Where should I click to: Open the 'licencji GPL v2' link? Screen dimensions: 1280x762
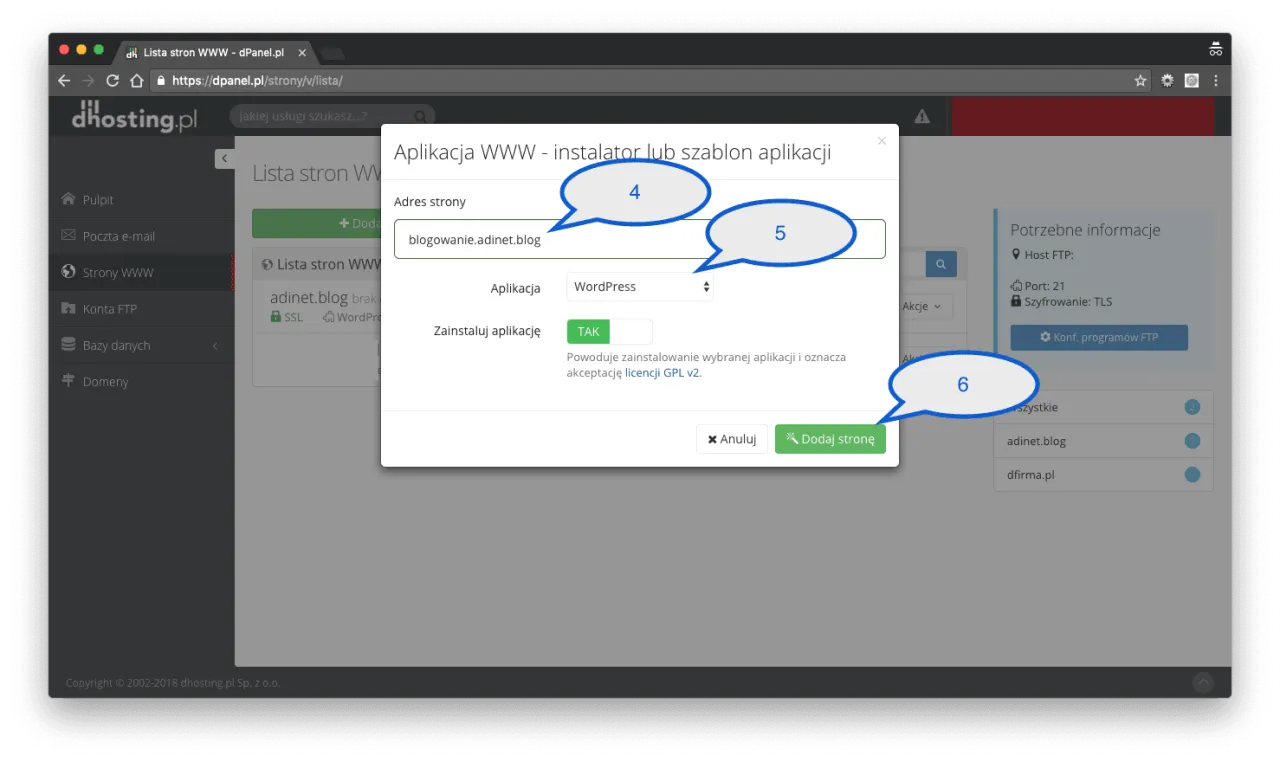coord(662,373)
